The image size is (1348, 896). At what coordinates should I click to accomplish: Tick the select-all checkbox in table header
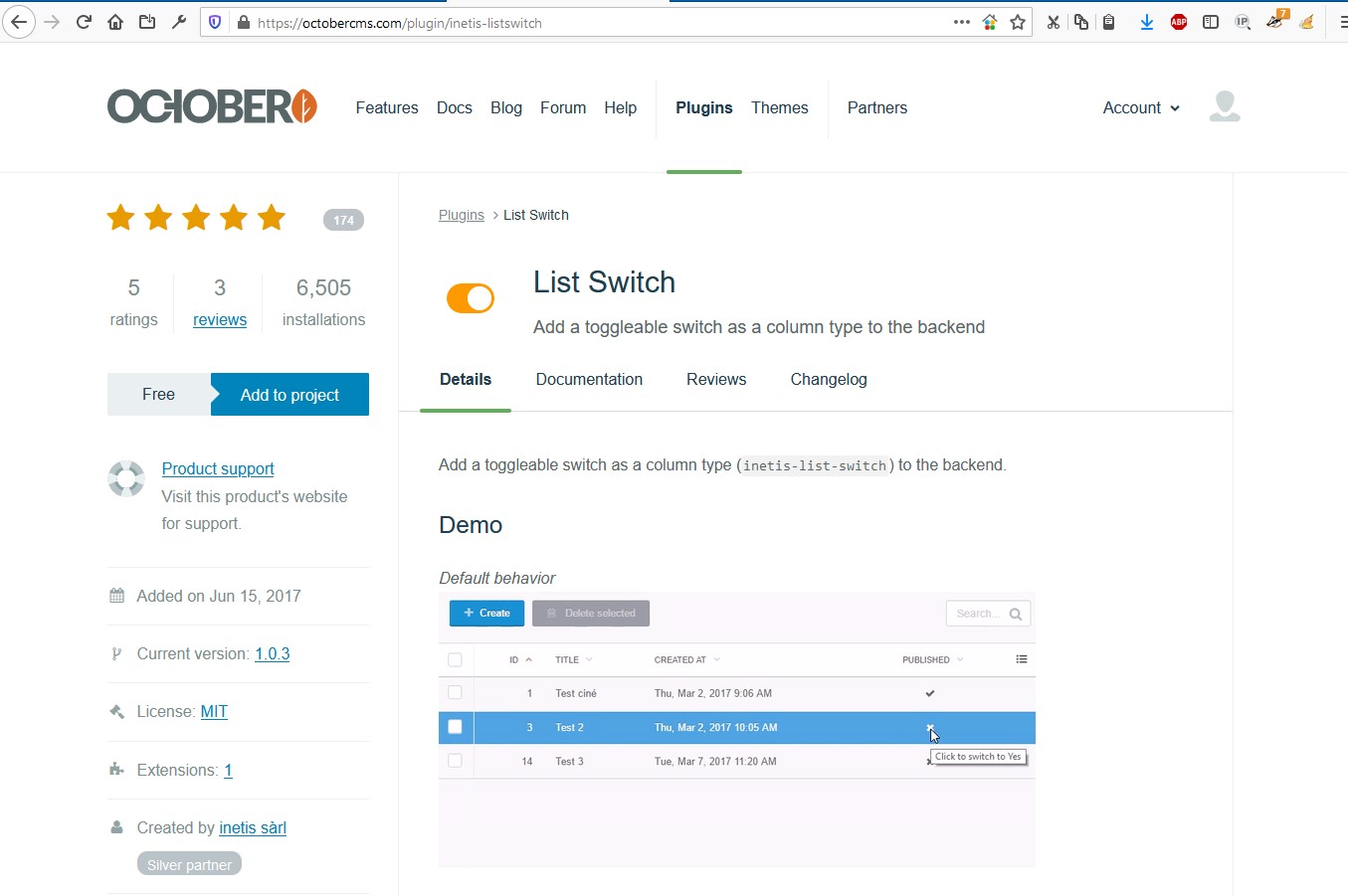455,659
